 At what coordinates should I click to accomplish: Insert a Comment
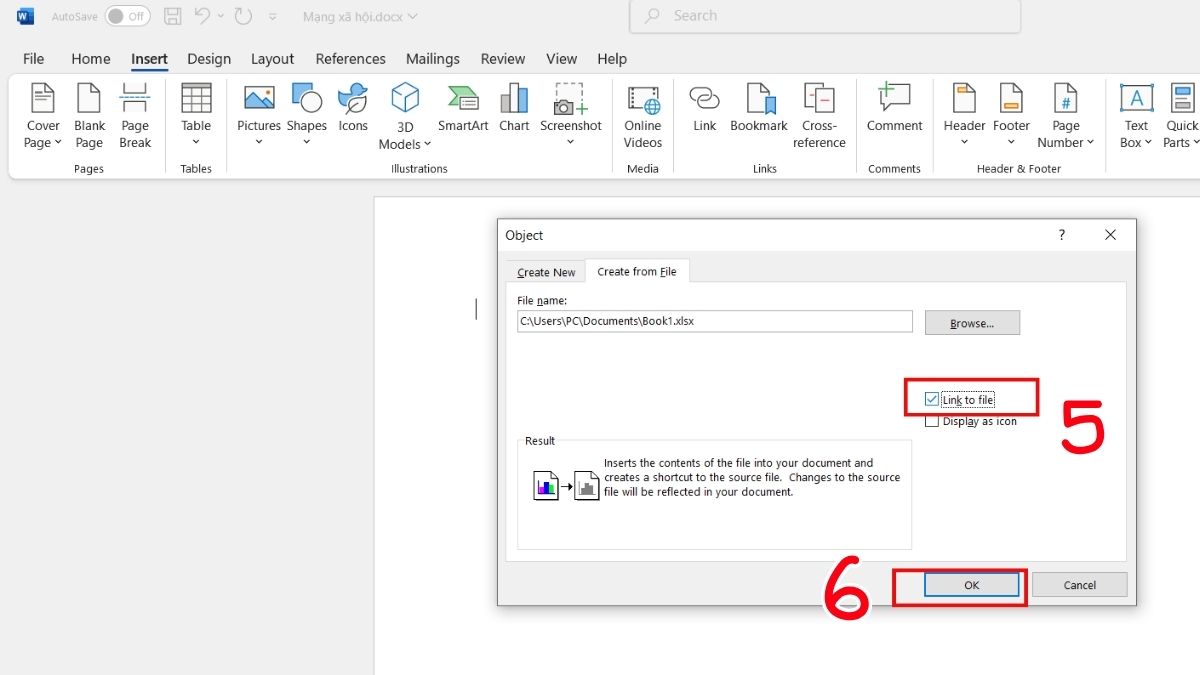coord(894,110)
